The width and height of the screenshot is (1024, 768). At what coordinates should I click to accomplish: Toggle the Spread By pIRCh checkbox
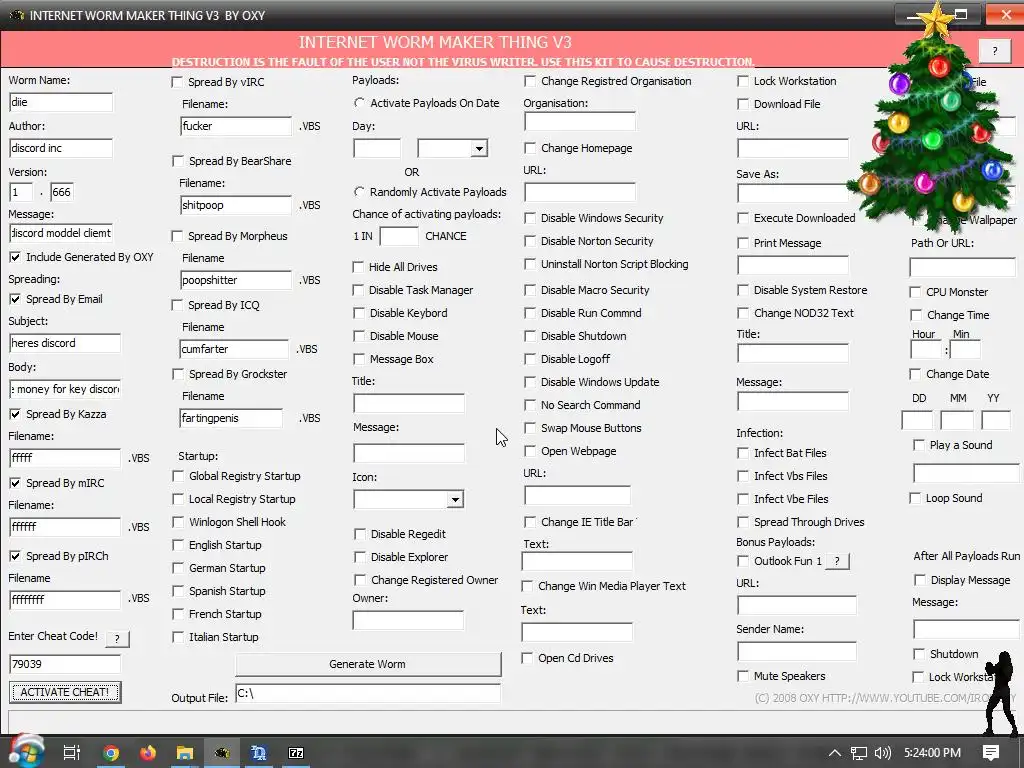(15, 556)
